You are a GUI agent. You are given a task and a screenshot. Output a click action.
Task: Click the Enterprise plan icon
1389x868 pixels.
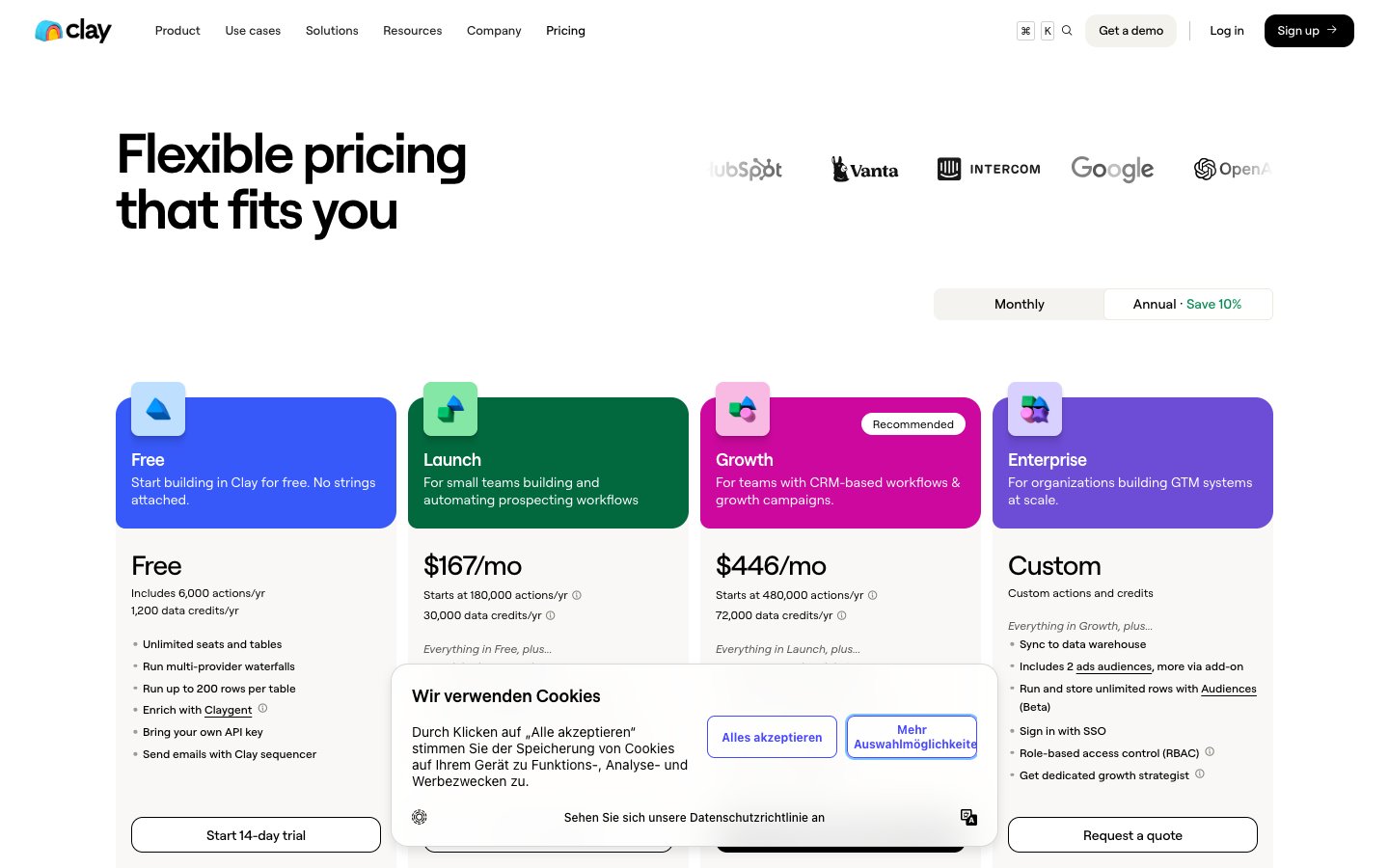point(1034,408)
